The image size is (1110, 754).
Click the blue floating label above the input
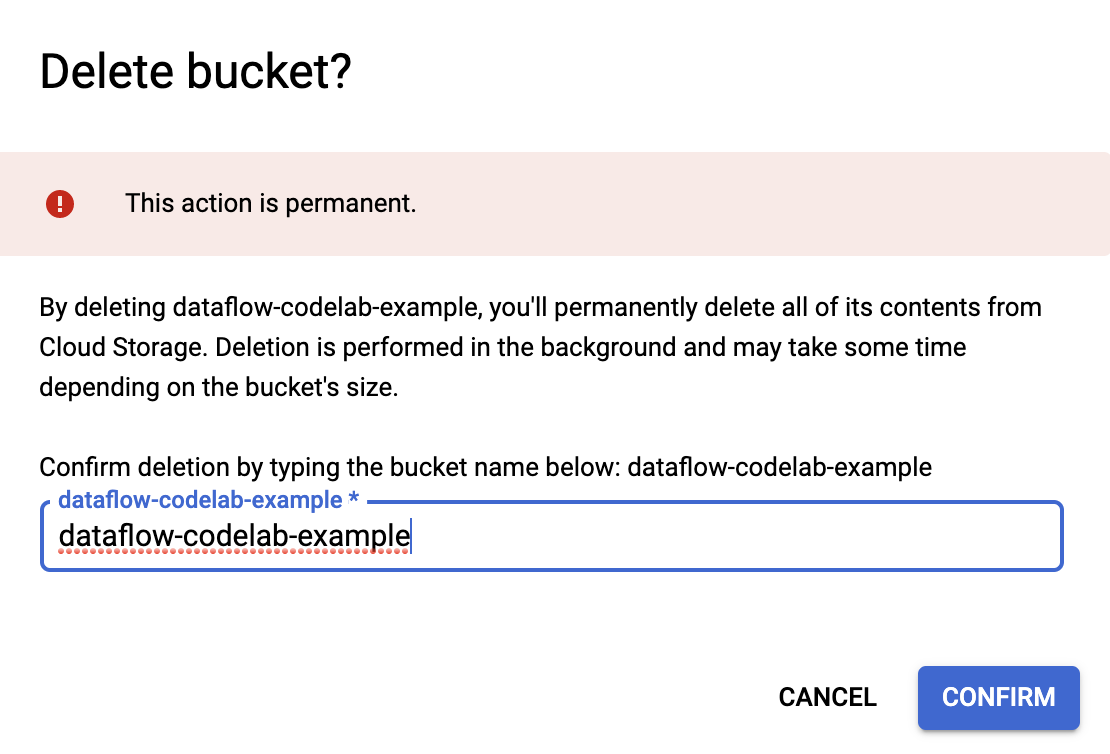coord(200,498)
